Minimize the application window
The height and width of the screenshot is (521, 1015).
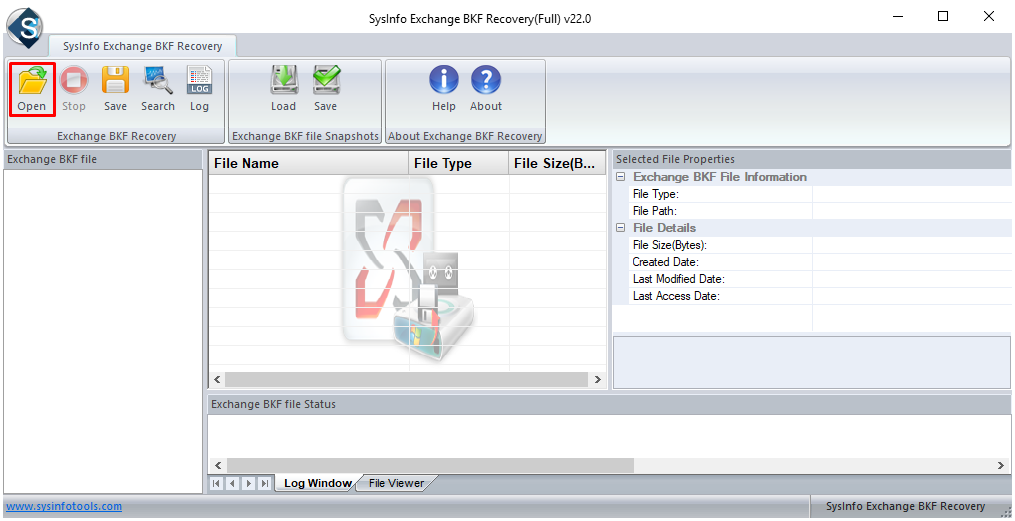[897, 17]
